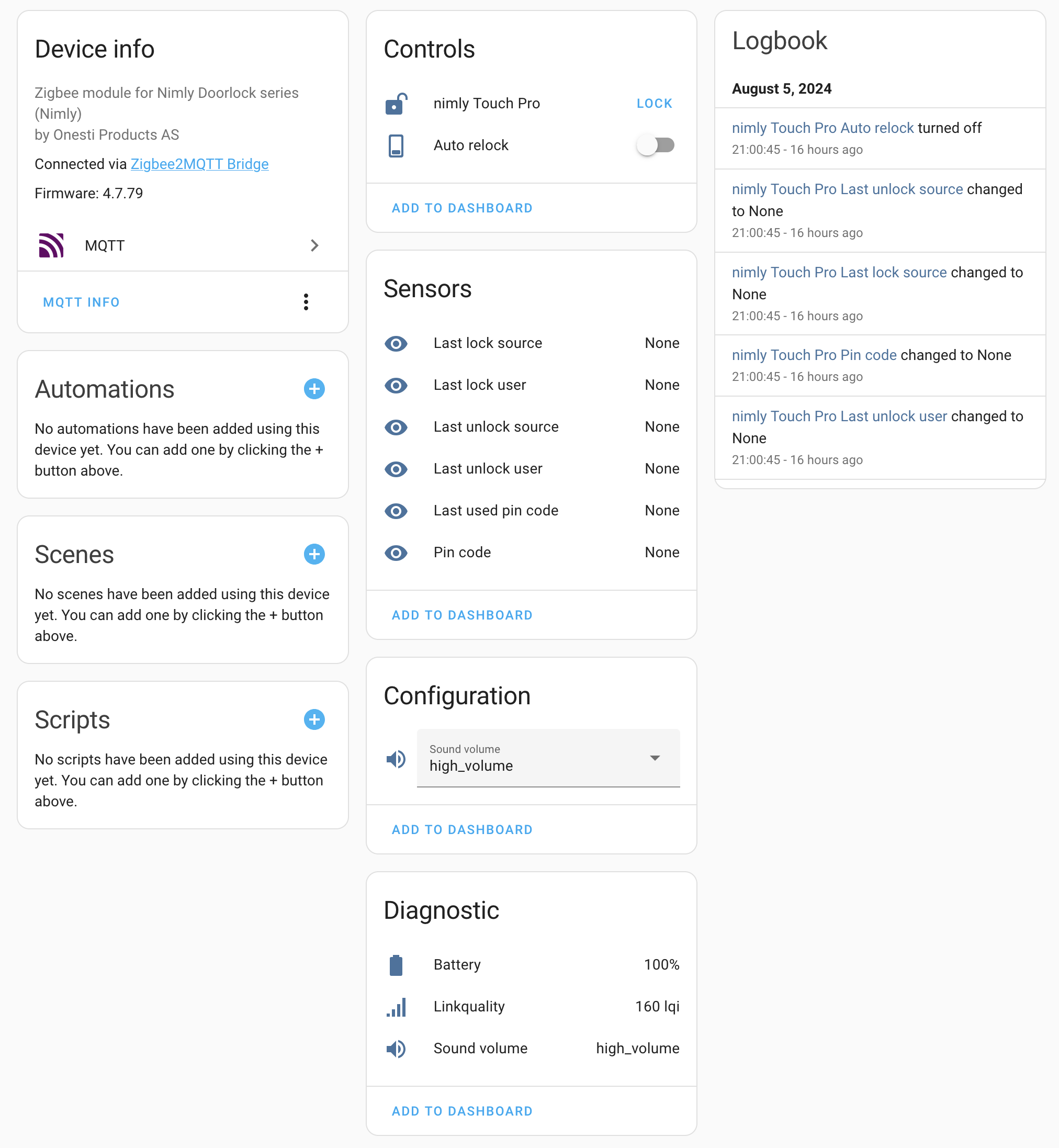
Task: Open the Scripts section plus button
Action: [315, 719]
